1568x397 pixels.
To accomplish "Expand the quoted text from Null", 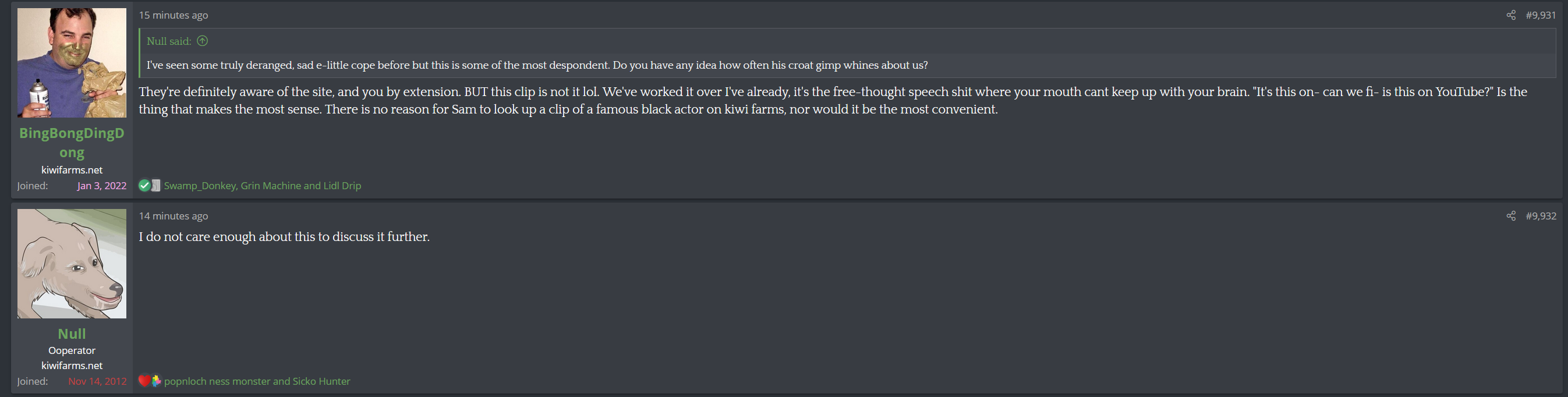I will click(537, 65).
